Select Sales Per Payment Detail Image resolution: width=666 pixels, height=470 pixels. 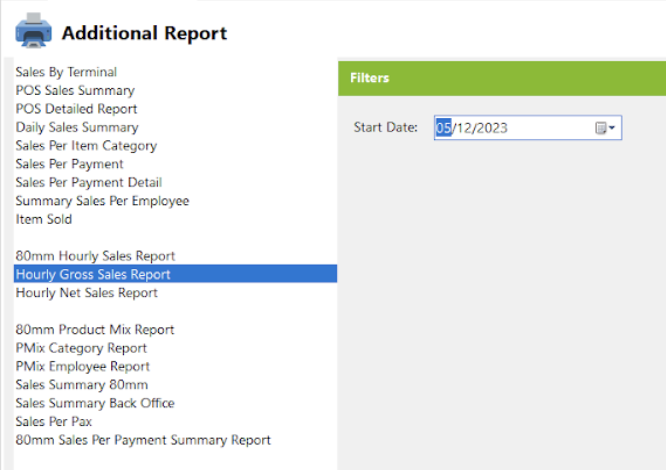click(89, 182)
